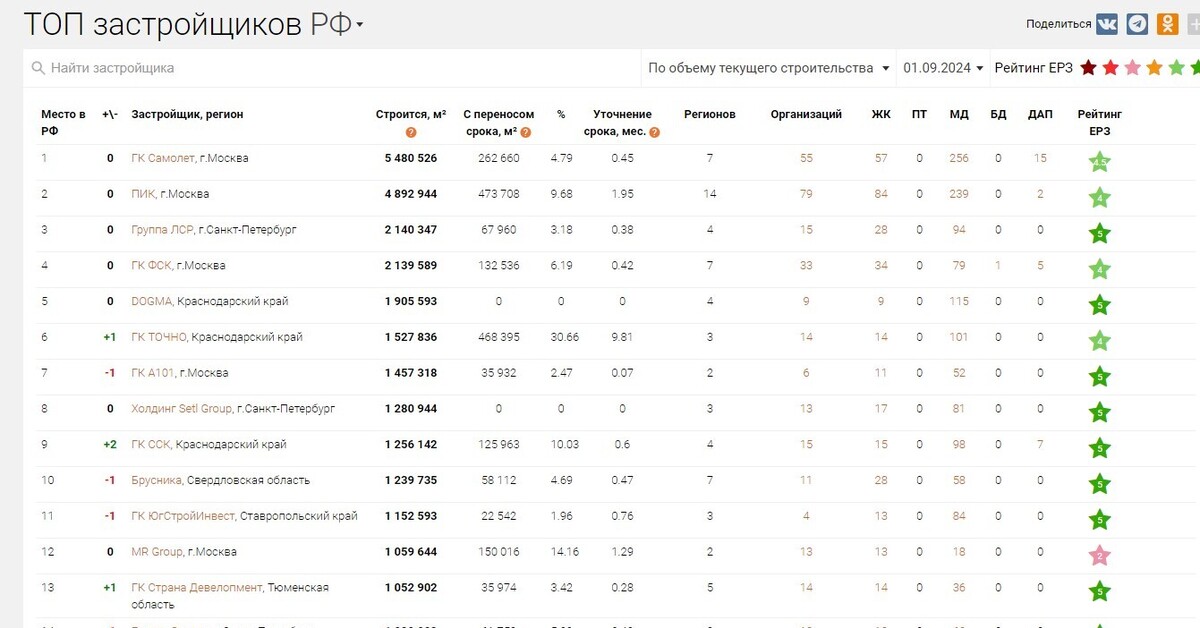Click the green 5-star badge for Группа ЛСР
The image size is (1200, 628).
[x=1099, y=231]
